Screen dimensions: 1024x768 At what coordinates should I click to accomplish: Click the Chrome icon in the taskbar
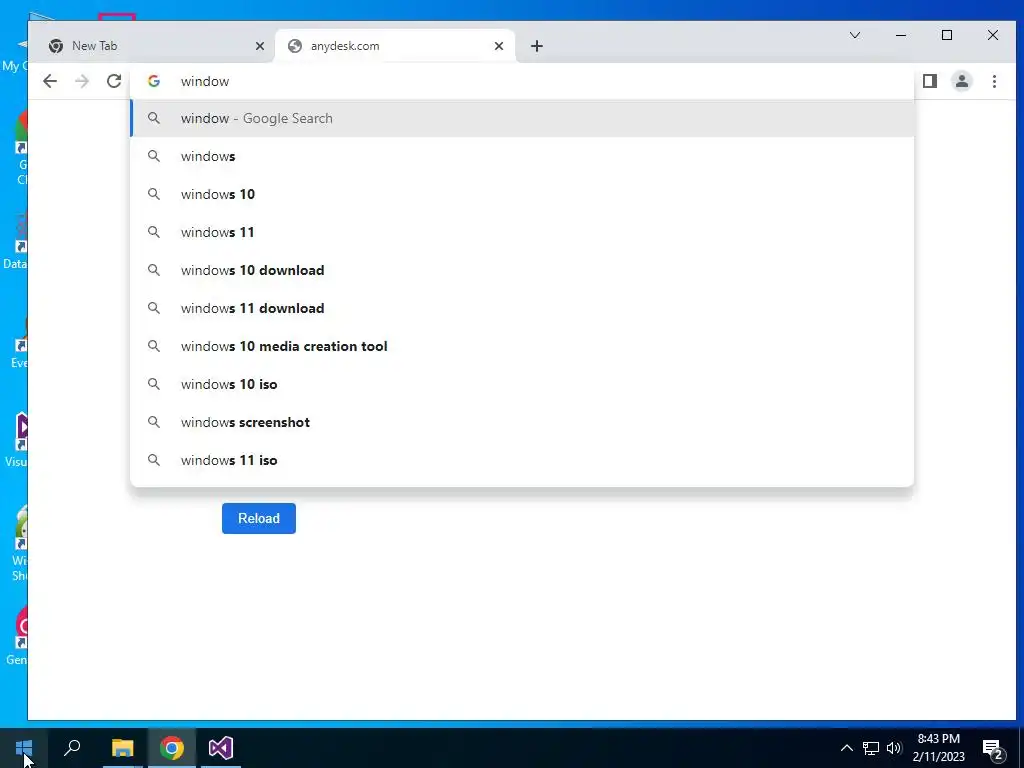coord(172,748)
